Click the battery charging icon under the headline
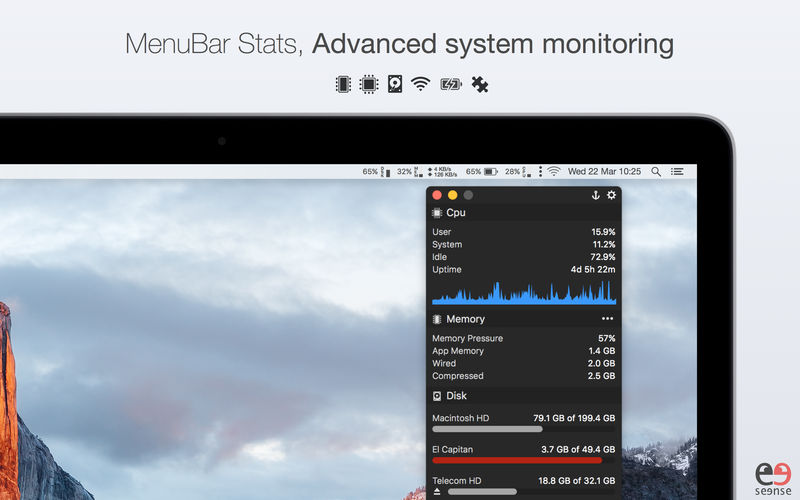 [451, 84]
